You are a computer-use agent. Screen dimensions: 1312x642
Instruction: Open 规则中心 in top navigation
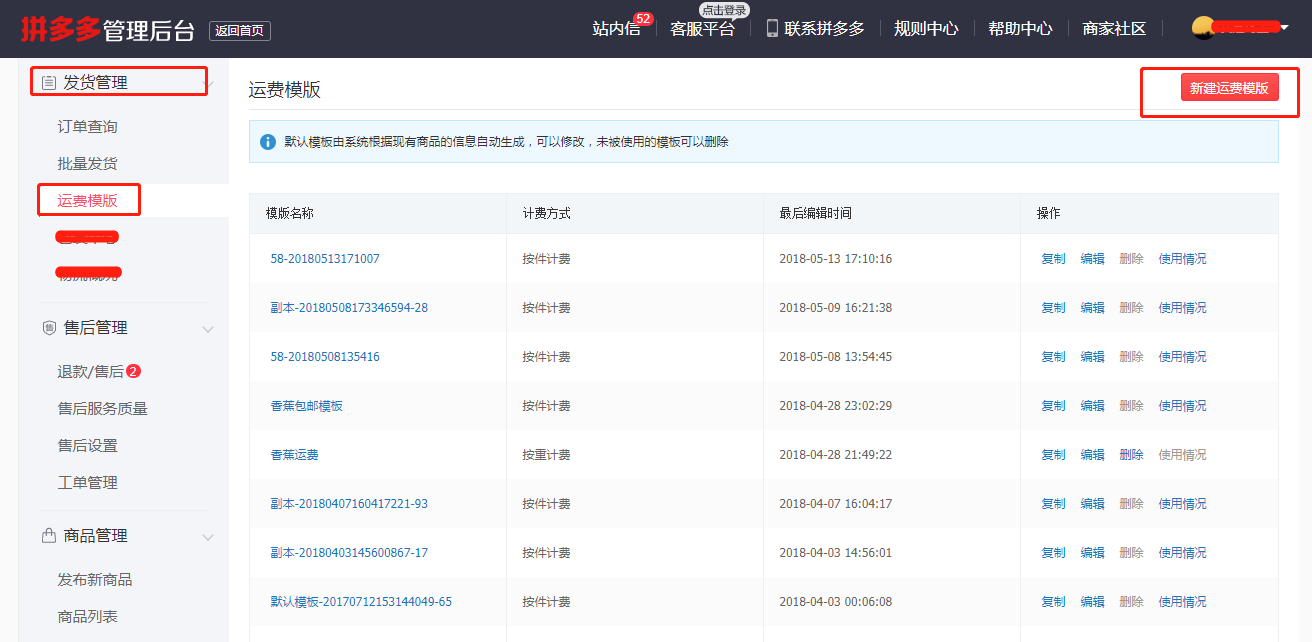(926, 28)
